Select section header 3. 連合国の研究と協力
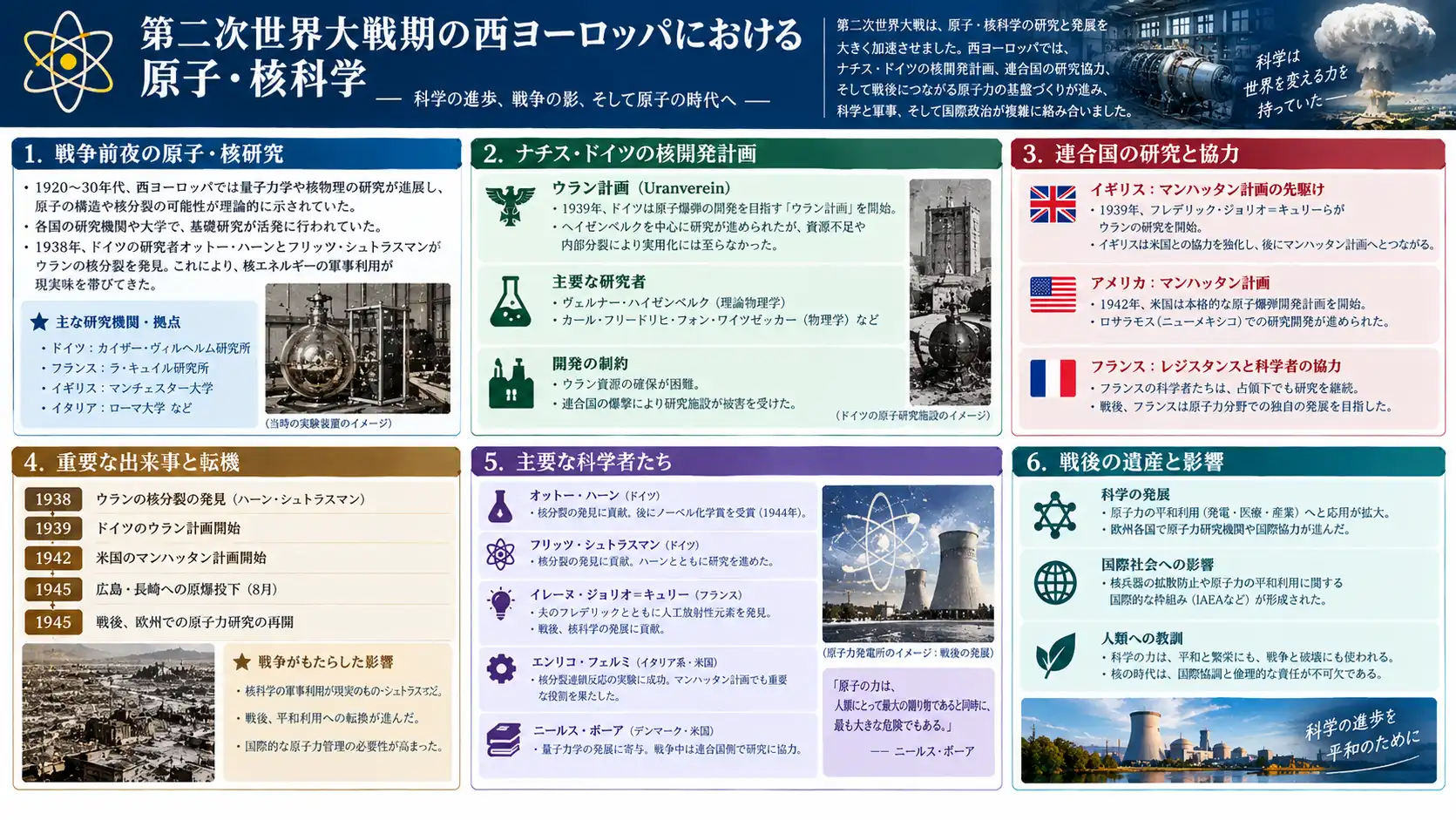The image size is (1456, 820). pyautogui.click(x=1228, y=153)
